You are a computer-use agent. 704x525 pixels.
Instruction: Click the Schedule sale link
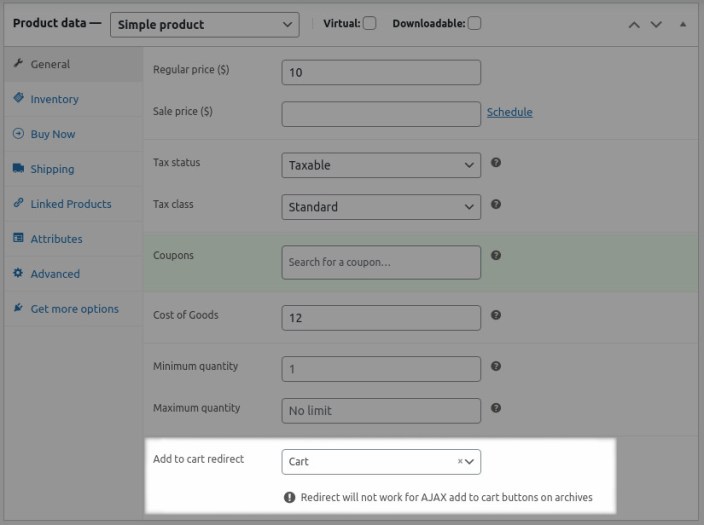click(510, 112)
